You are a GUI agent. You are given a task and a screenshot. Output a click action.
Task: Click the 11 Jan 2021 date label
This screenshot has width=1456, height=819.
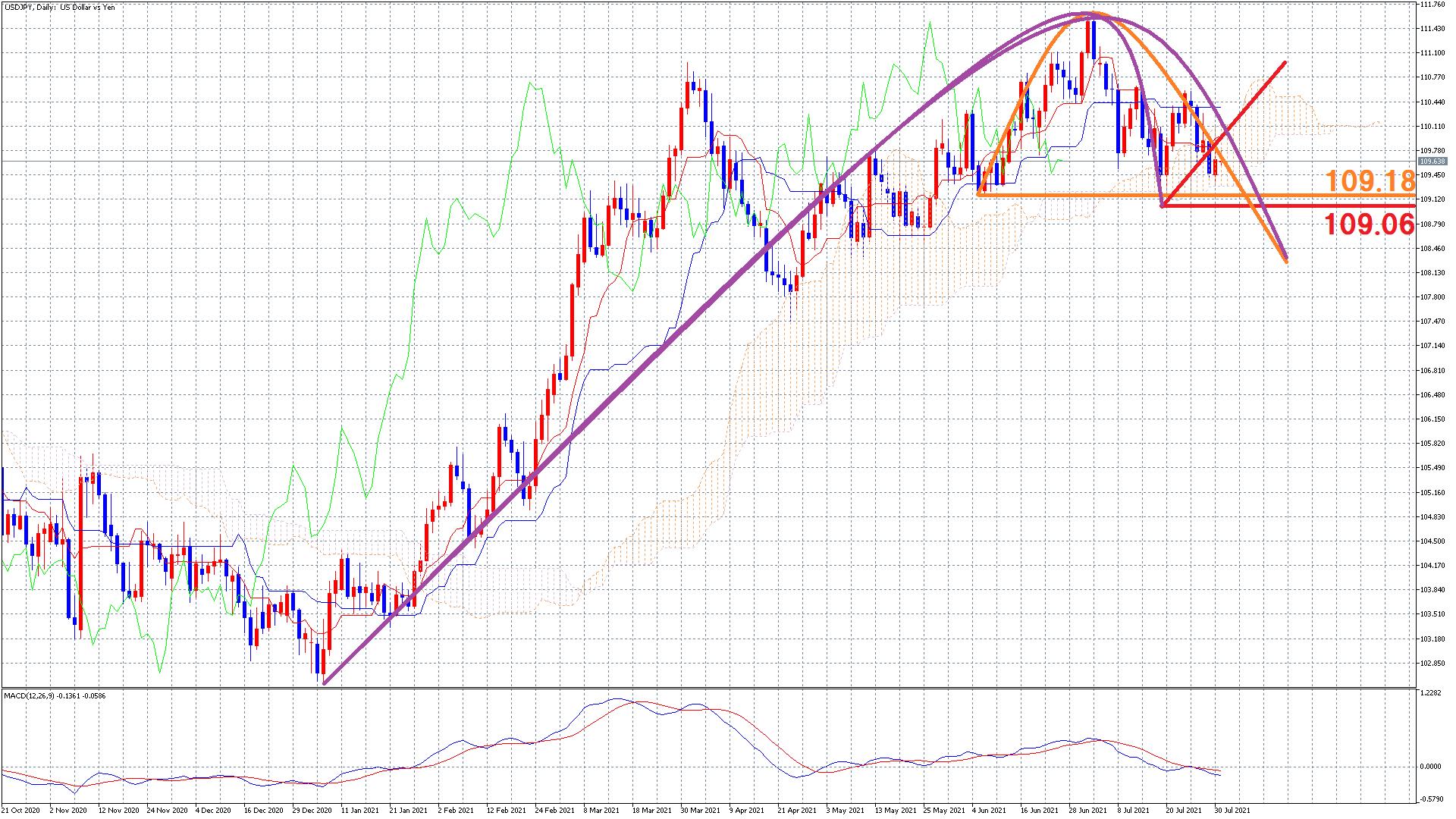tap(359, 811)
